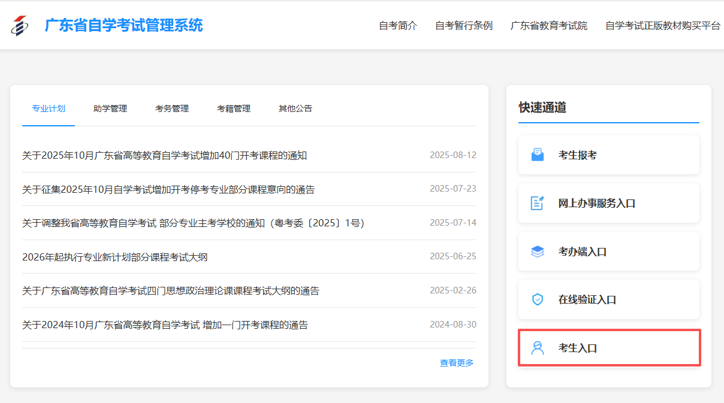Click the 广东省自学考试管理系统 title
Image resolution: width=724 pixels, height=403 pixels.
[123, 25]
